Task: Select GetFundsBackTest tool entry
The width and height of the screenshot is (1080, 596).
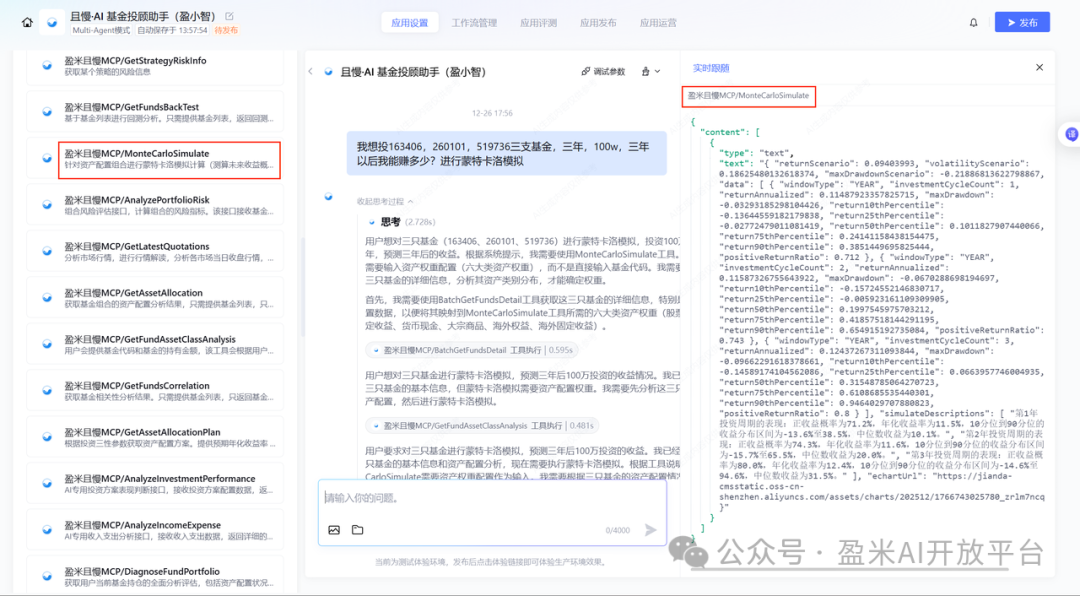Action: (x=155, y=112)
